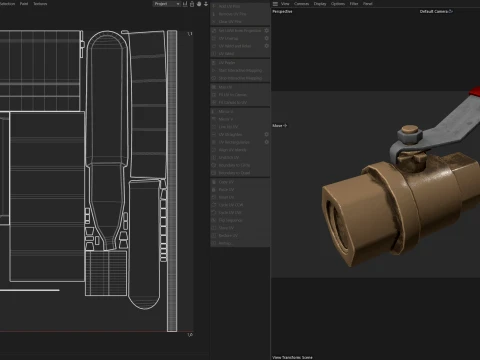Viewport: 480px width, 360px height.
Task: Open settings gear beside UV Straighten
Action: tap(266, 134)
